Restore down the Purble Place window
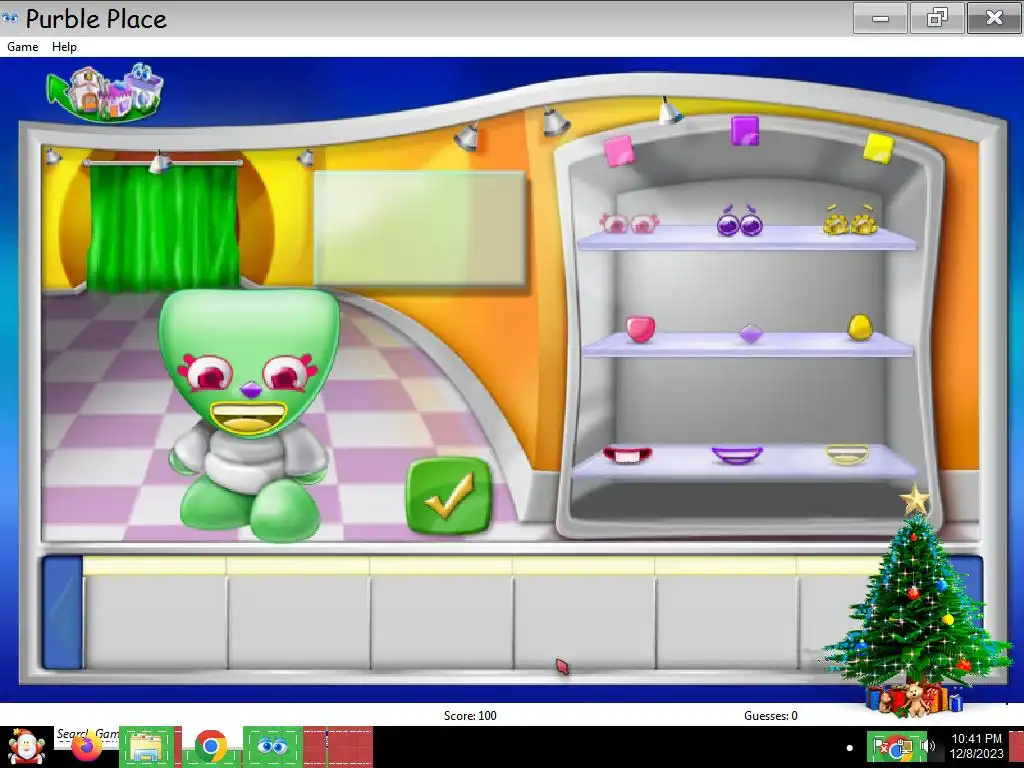The height and width of the screenshot is (768, 1024). (x=937, y=18)
